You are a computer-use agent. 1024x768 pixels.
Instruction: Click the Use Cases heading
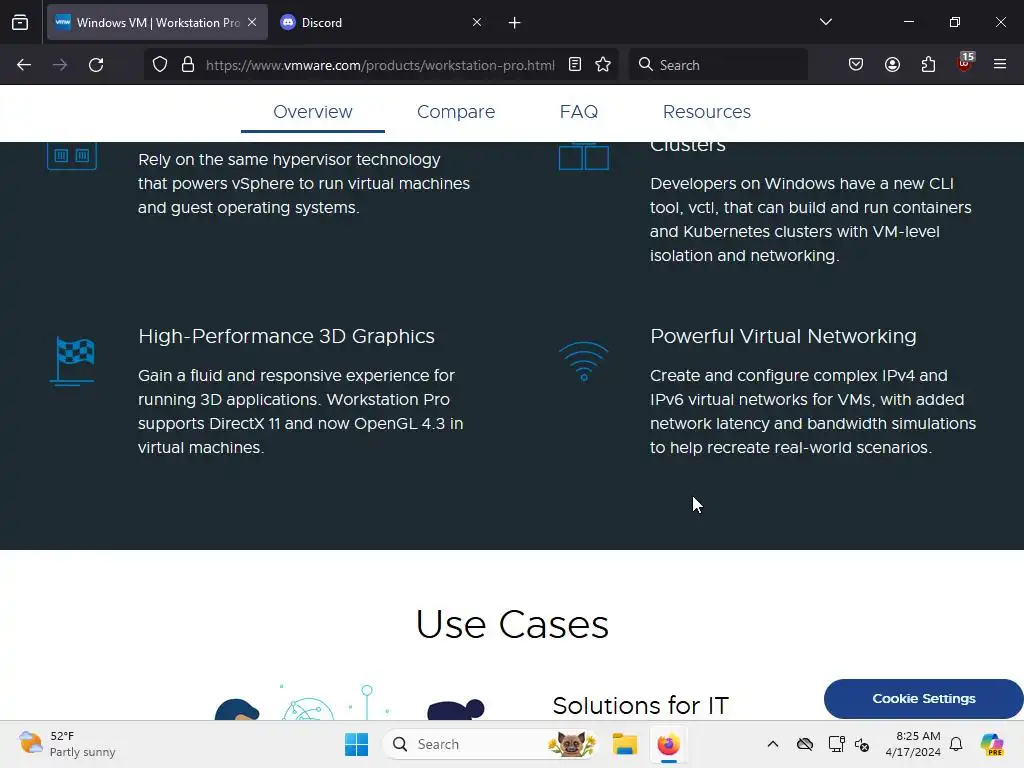point(512,624)
